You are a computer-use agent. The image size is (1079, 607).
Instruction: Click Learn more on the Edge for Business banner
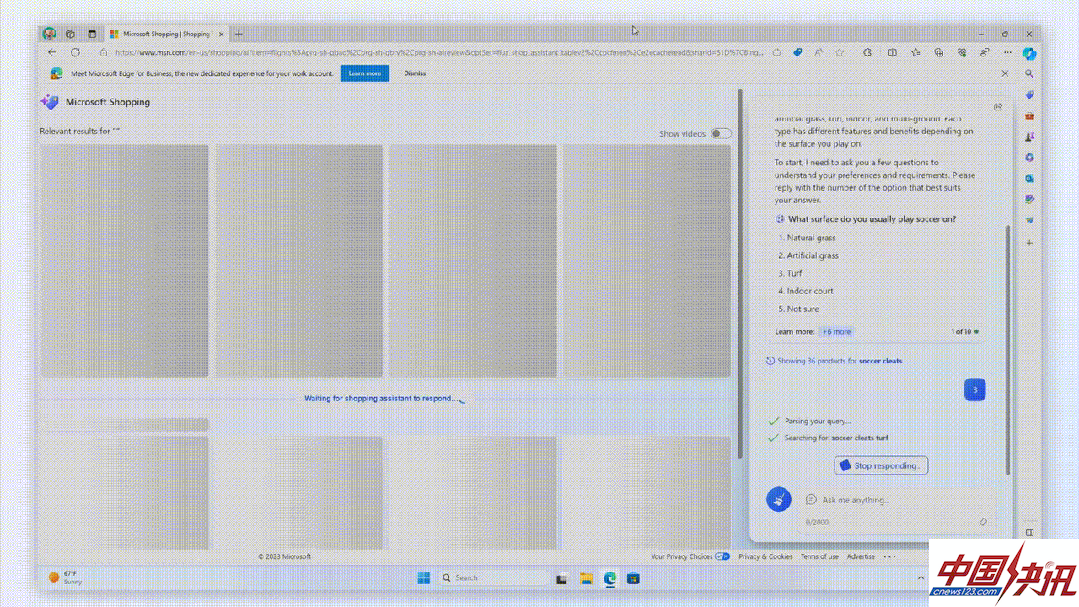click(x=365, y=73)
